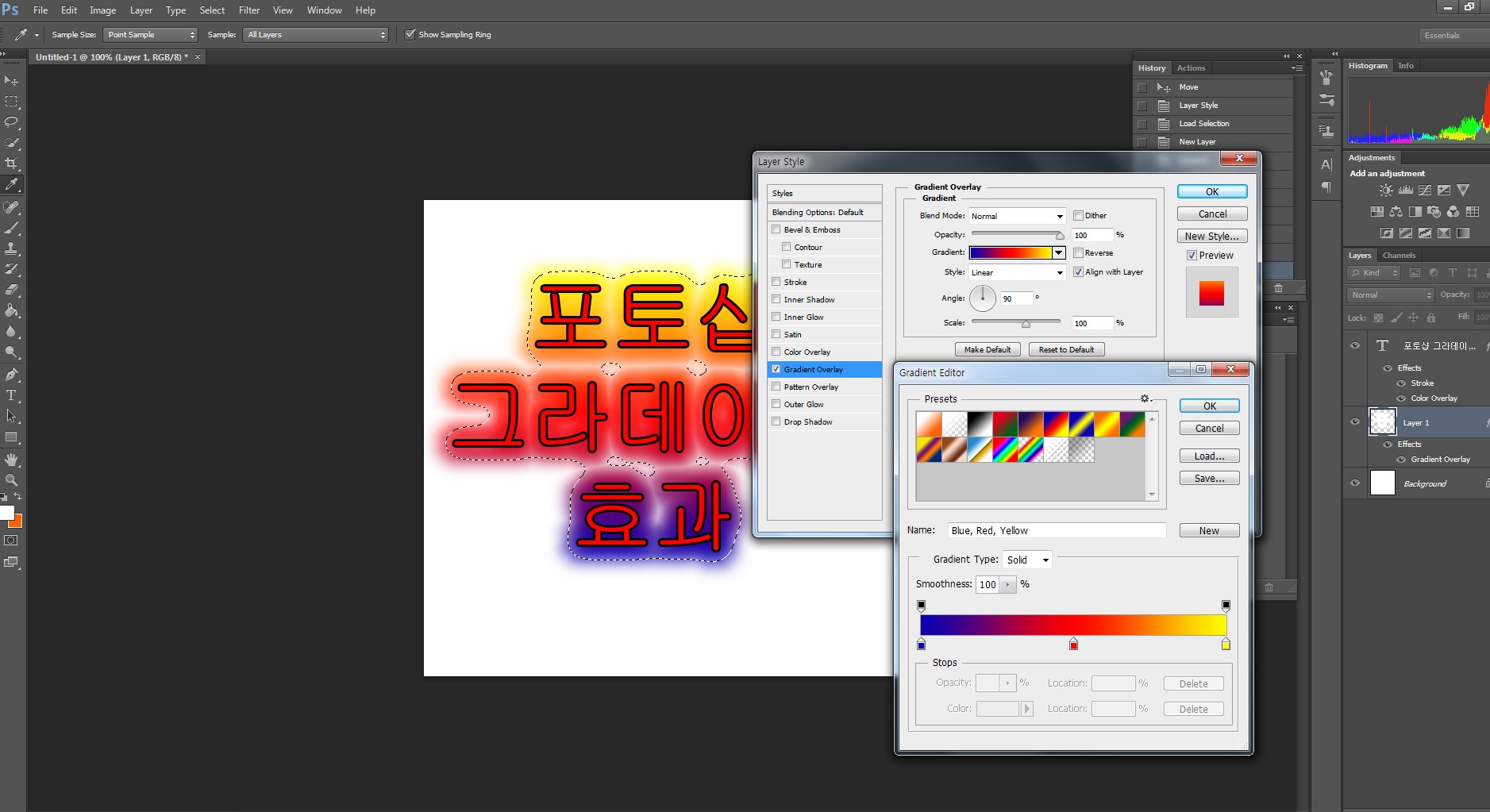Select the red color stop
The height and width of the screenshot is (812, 1490).
[1073, 644]
